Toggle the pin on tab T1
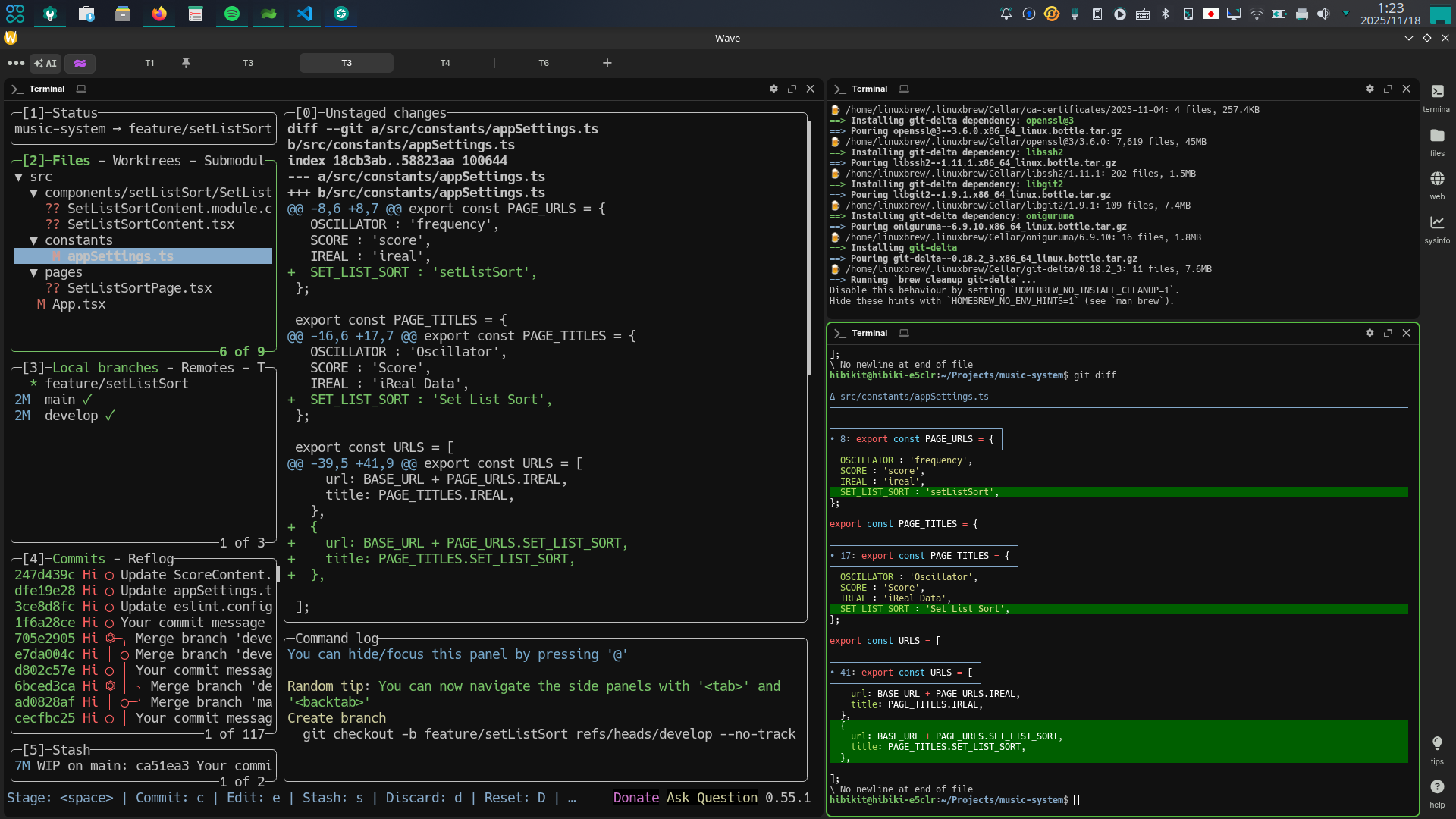 [x=186, y=63]
